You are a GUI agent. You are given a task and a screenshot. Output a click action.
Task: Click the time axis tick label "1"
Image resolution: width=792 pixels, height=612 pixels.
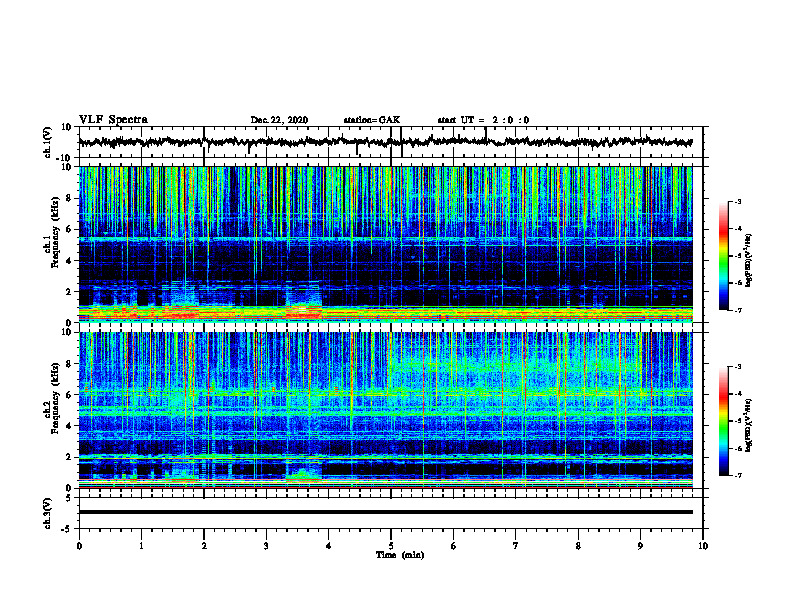point(141,546)
